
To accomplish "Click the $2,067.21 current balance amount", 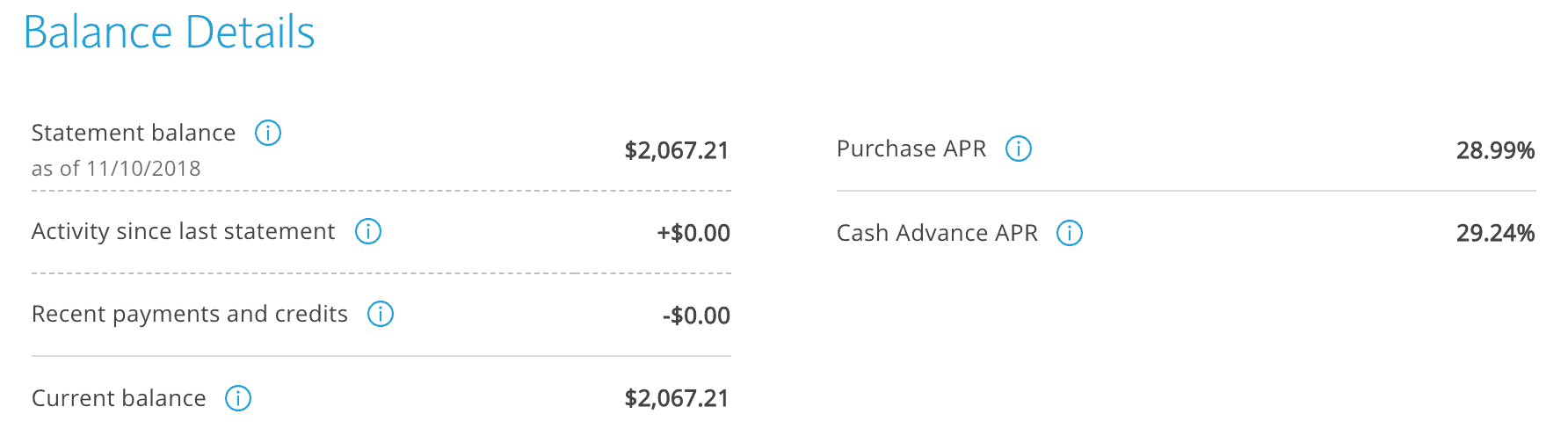I will click(x=677, y=398).
